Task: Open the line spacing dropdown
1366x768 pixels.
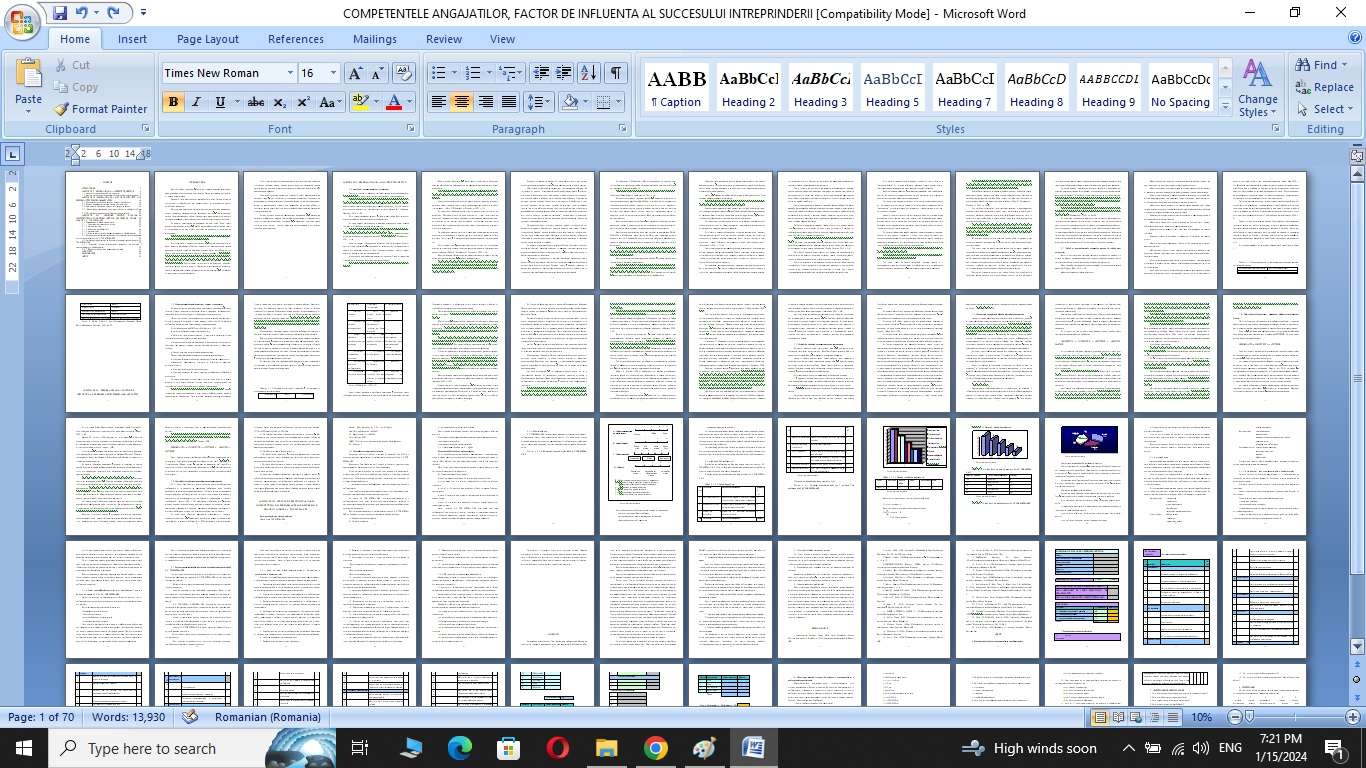Action: coord(539,102)
